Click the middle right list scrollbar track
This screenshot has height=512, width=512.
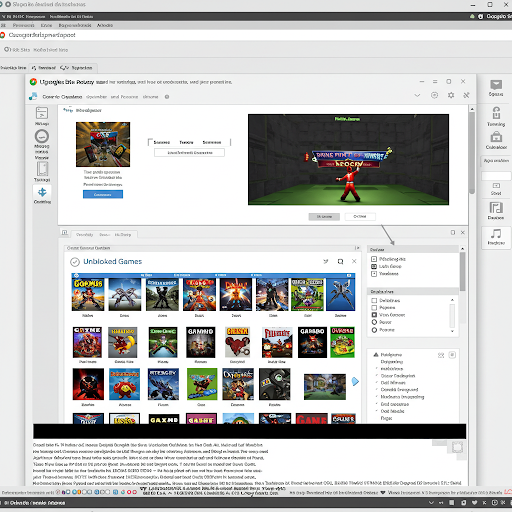(452, 315)
